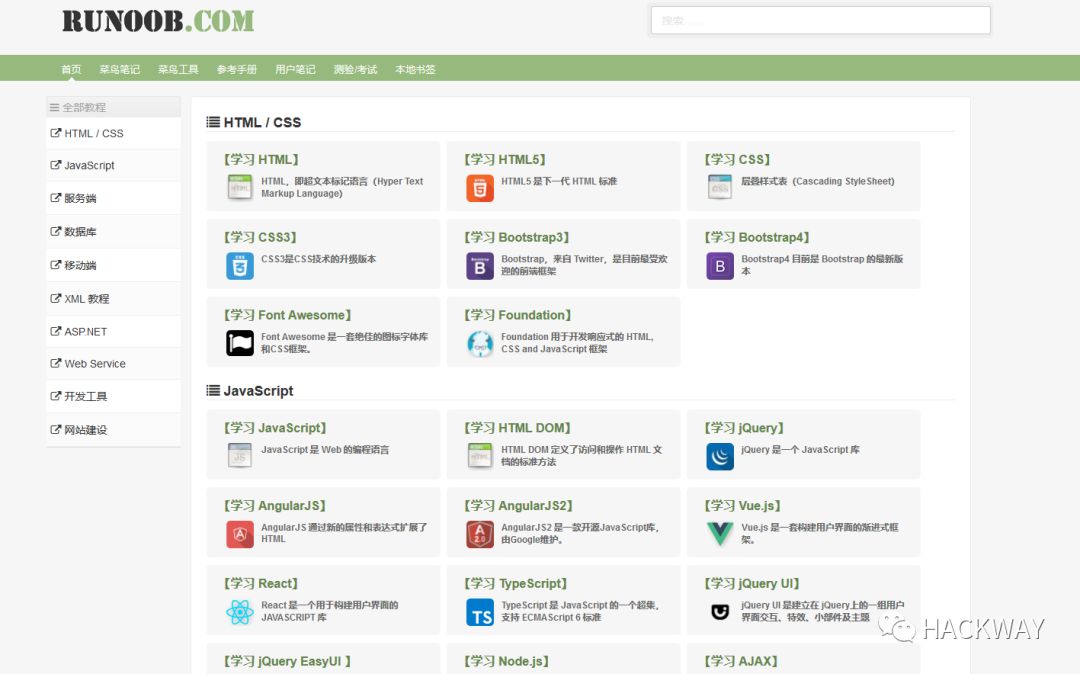Open the 【学习 JavaScript】 title link
The width and height of the screenshot is (1080, 674).
click(x=275, y=428)
